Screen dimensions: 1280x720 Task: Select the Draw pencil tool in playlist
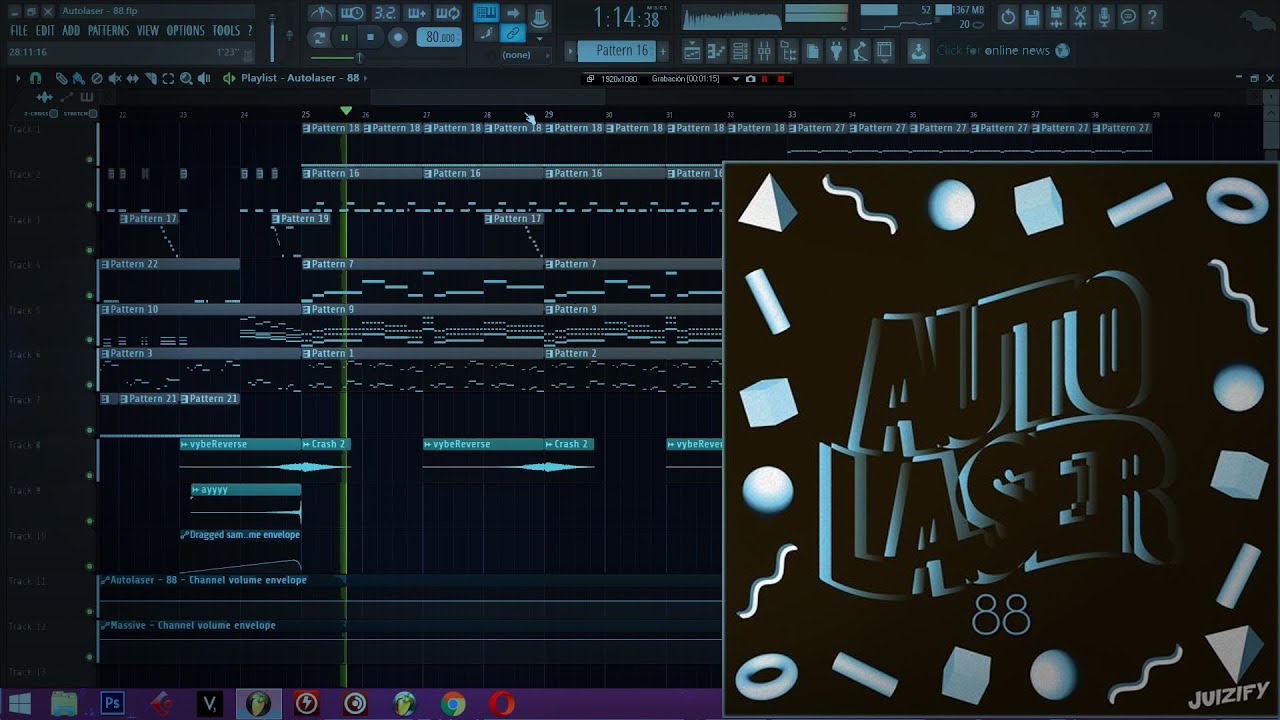61,78
